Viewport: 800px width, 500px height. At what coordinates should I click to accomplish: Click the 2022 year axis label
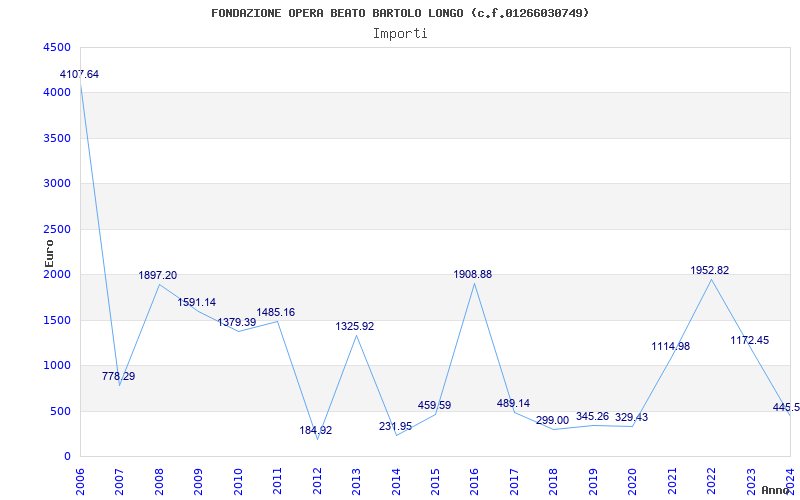point(711,481)
